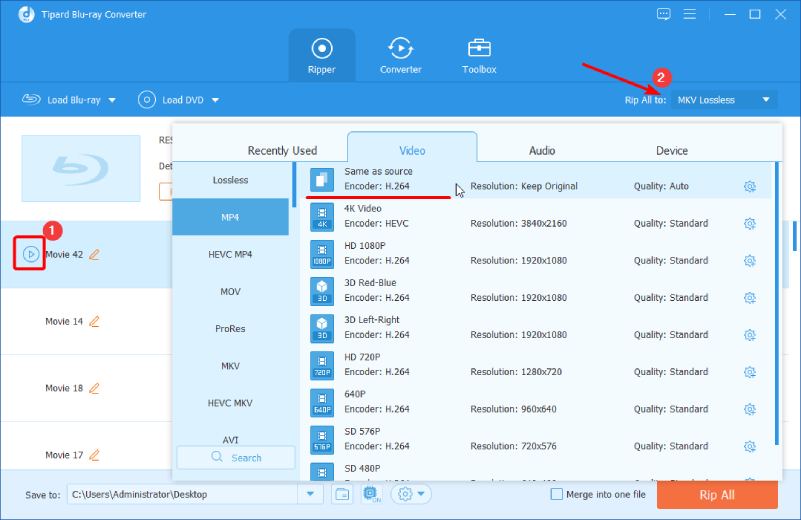Open settings gear for HD 720P preset
The image size is (801, 520).
click(x=749, y=372)
